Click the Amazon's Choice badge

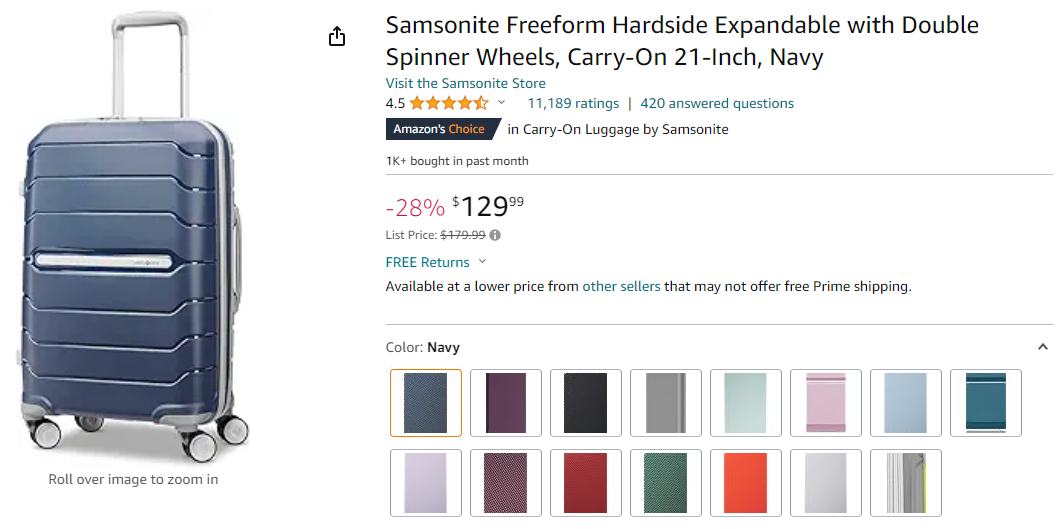tap(439, 129)
